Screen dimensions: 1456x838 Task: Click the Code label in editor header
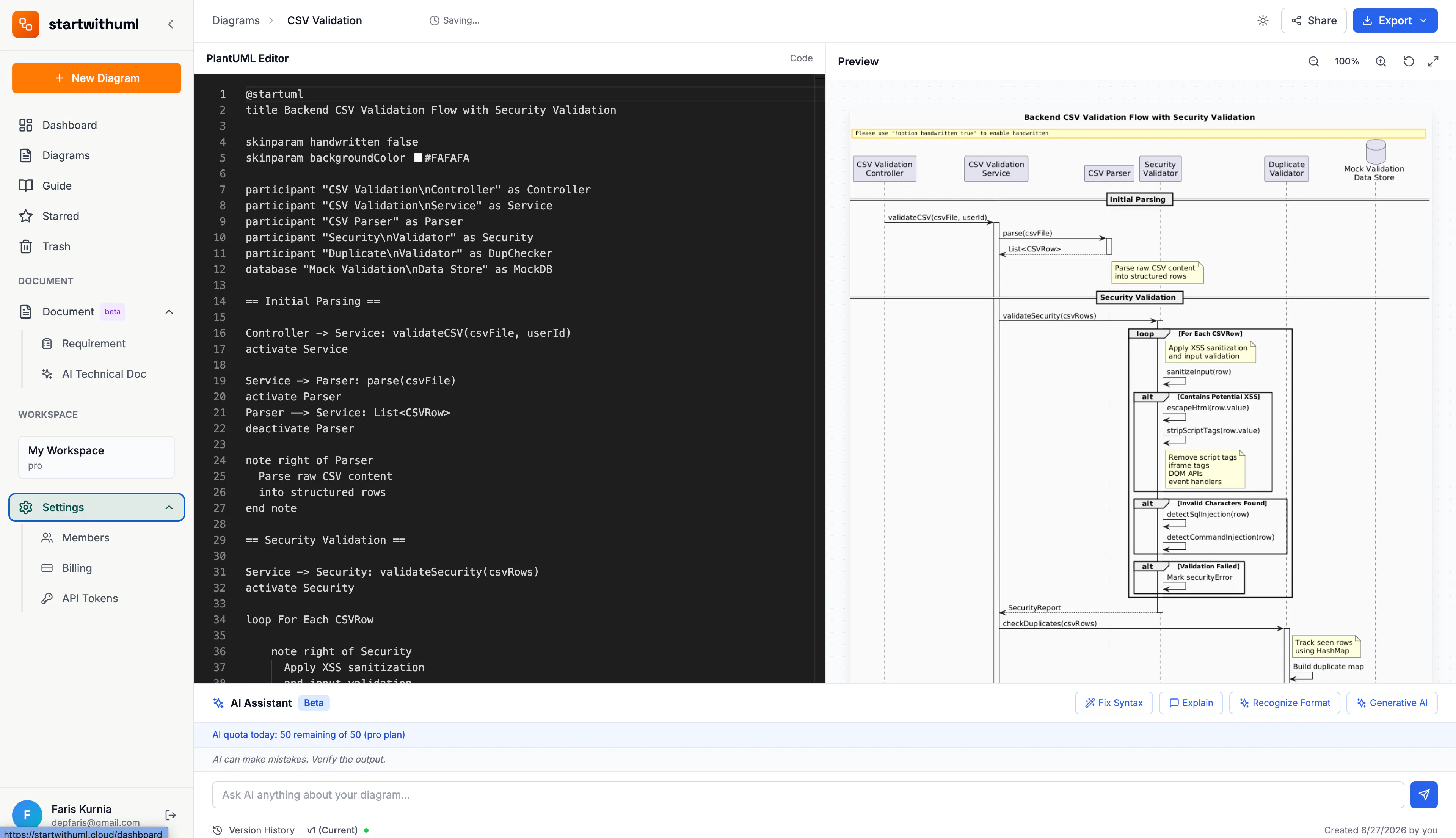[x=801, y=58]
